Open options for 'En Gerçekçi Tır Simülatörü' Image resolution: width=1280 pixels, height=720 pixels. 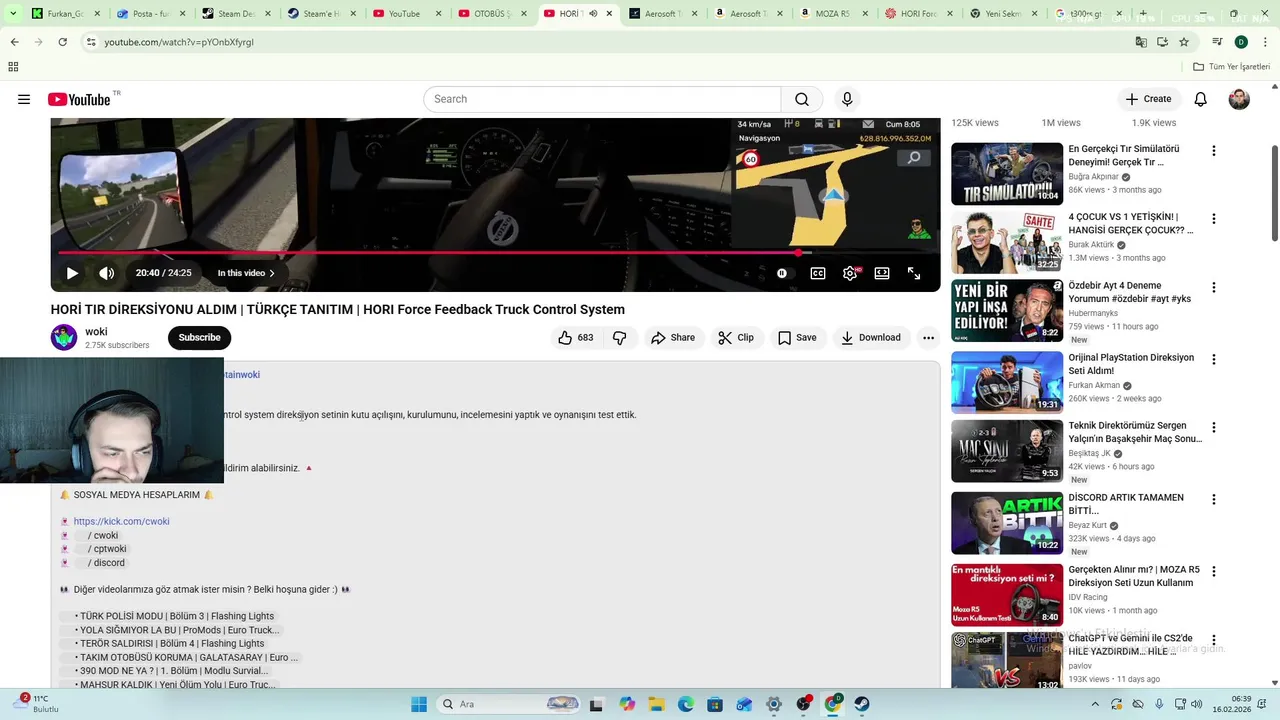(x=1213, y=151)
